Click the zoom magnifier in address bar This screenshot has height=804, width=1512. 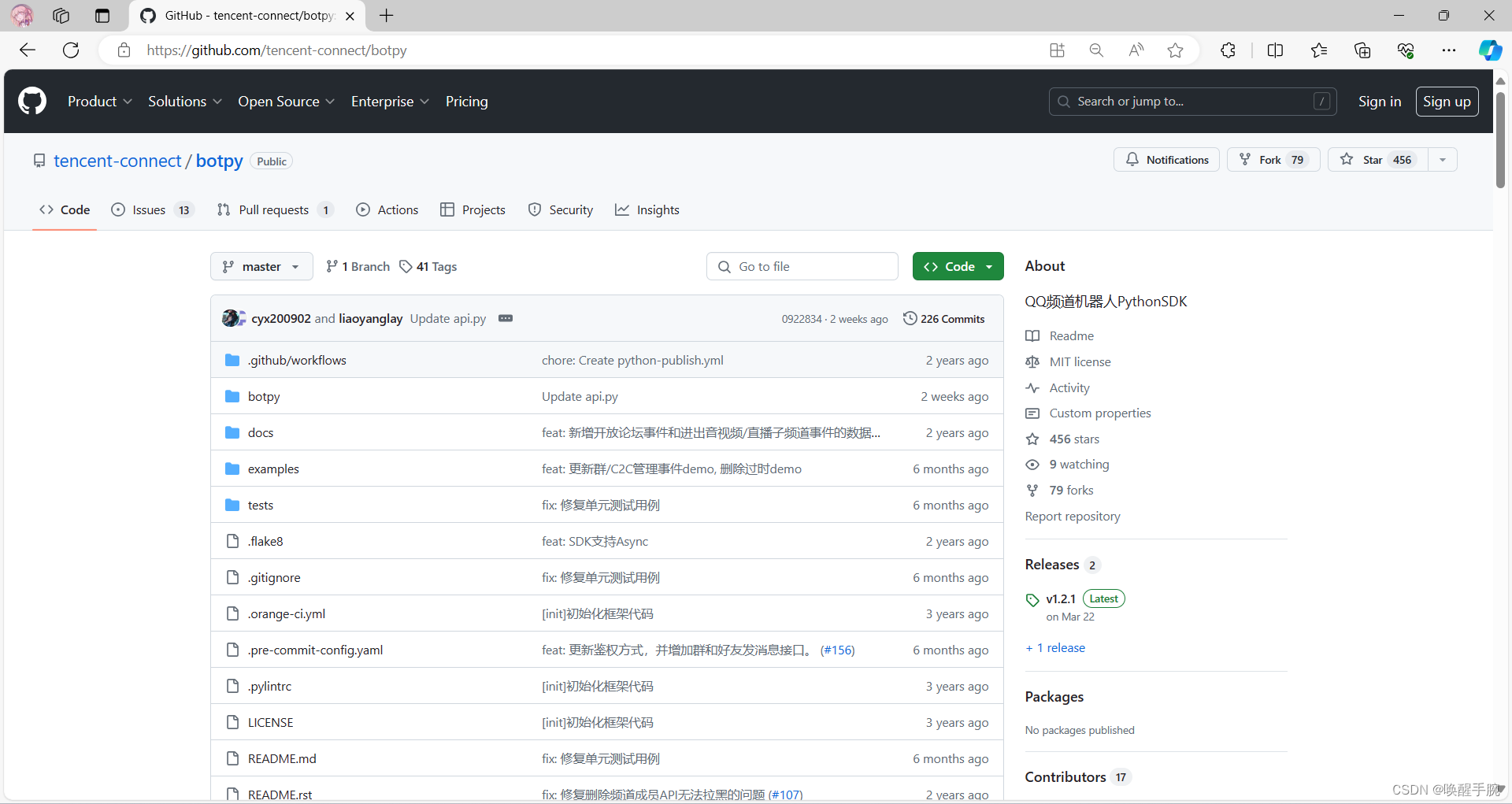pyautogui.click(x=1096, y=50)
